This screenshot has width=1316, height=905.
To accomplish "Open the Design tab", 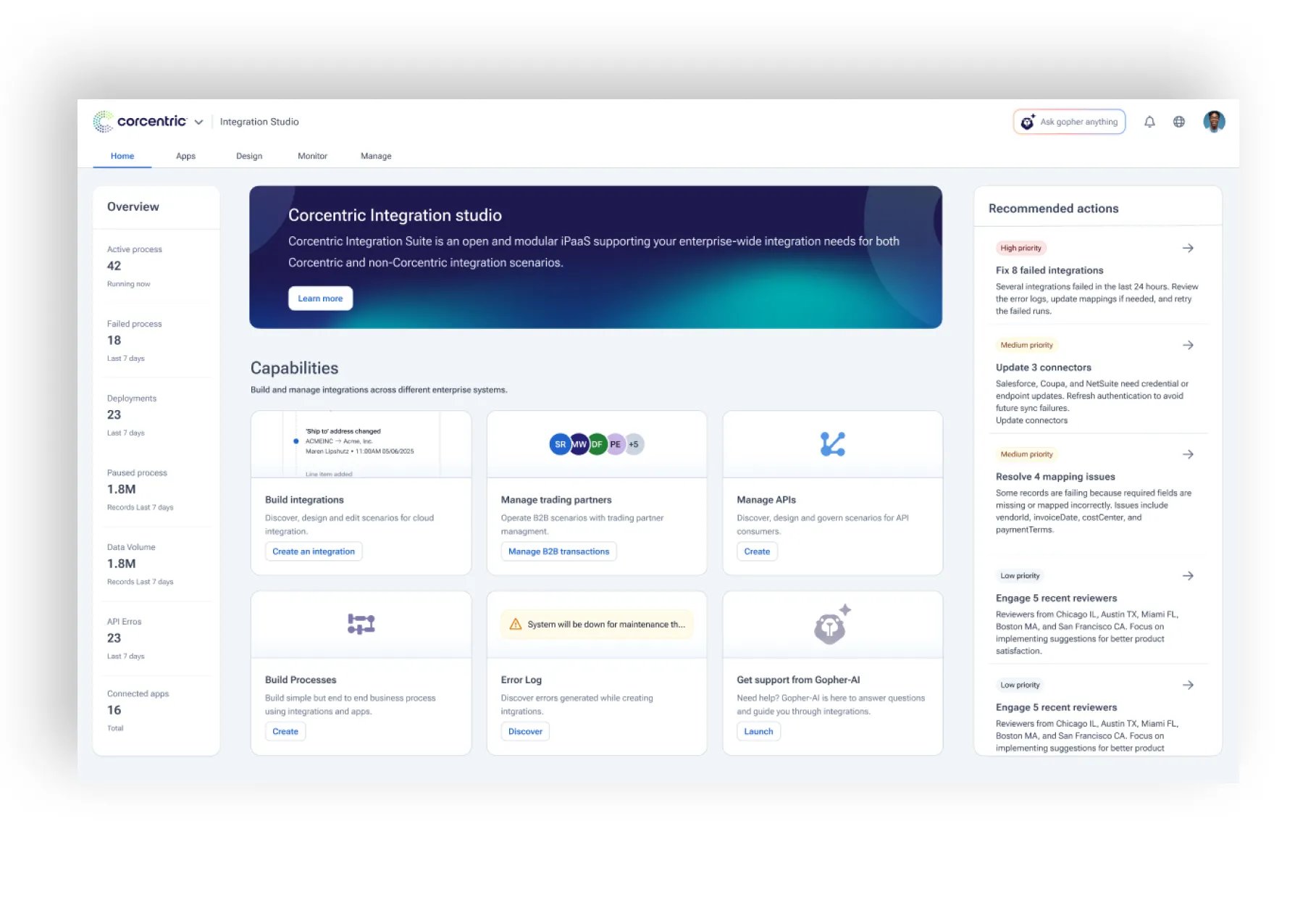I will (x=249, y=156).
